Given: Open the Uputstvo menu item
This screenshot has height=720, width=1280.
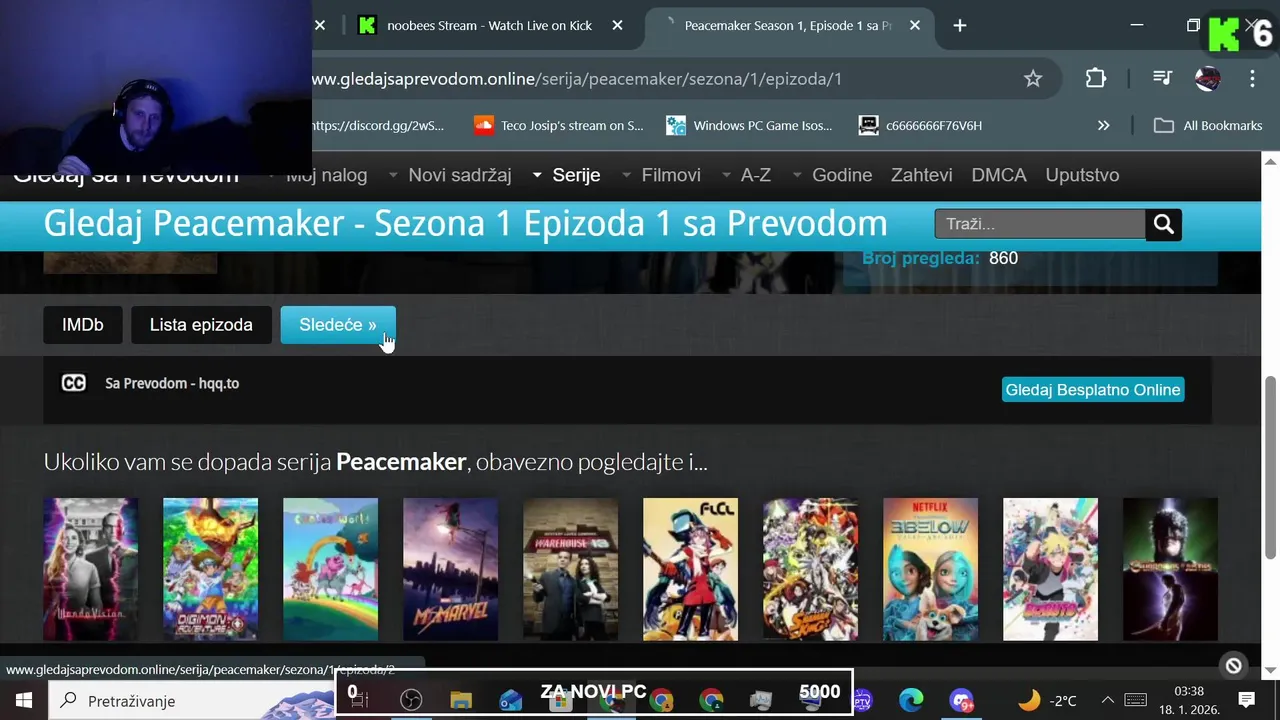Looking at the screenshot, I should tap(1082, 175).
